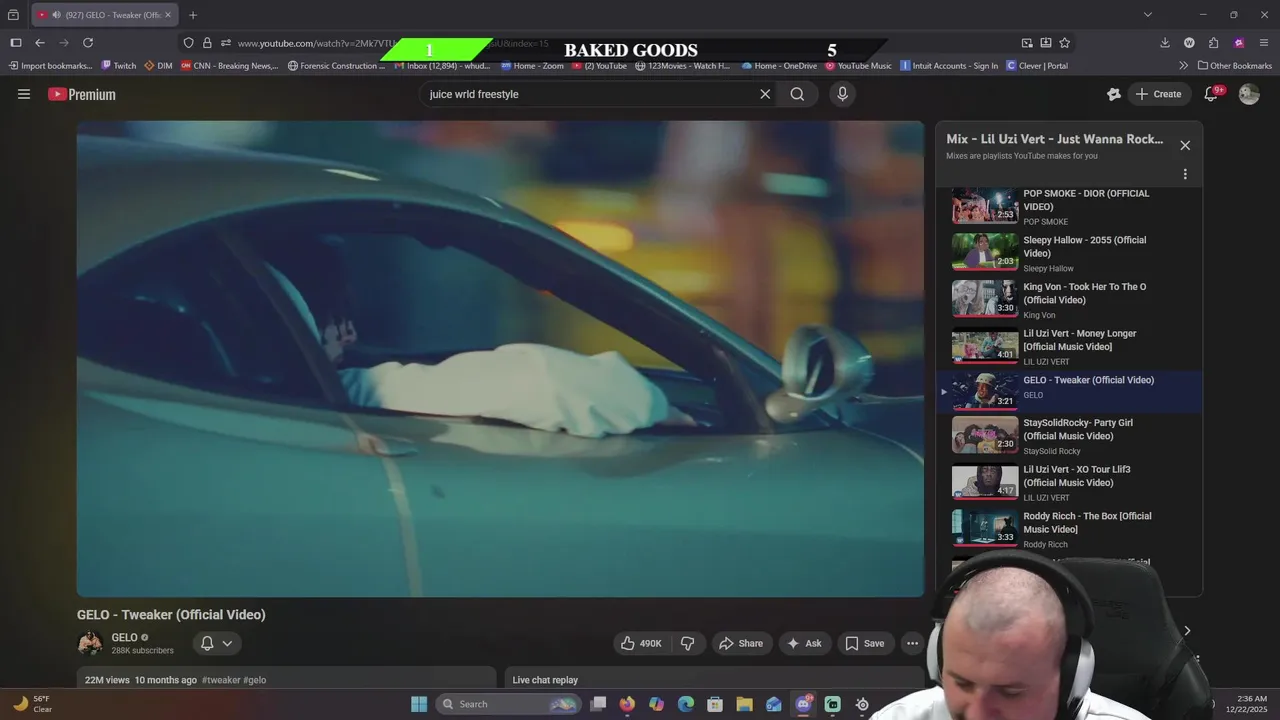Play Lil Uzi Vert - Money Longer

point(1070,347)
